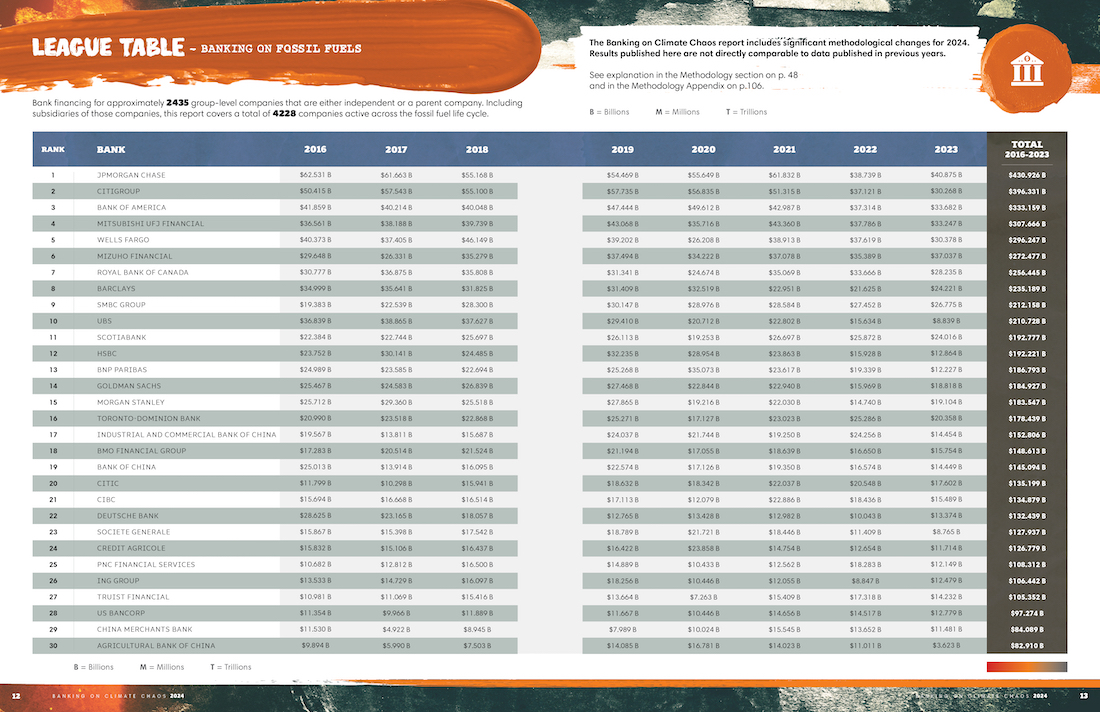Select Agricultural Bank of China row name
The width and height of the screenshot is (1100, 712).
(x=155, y=646)
